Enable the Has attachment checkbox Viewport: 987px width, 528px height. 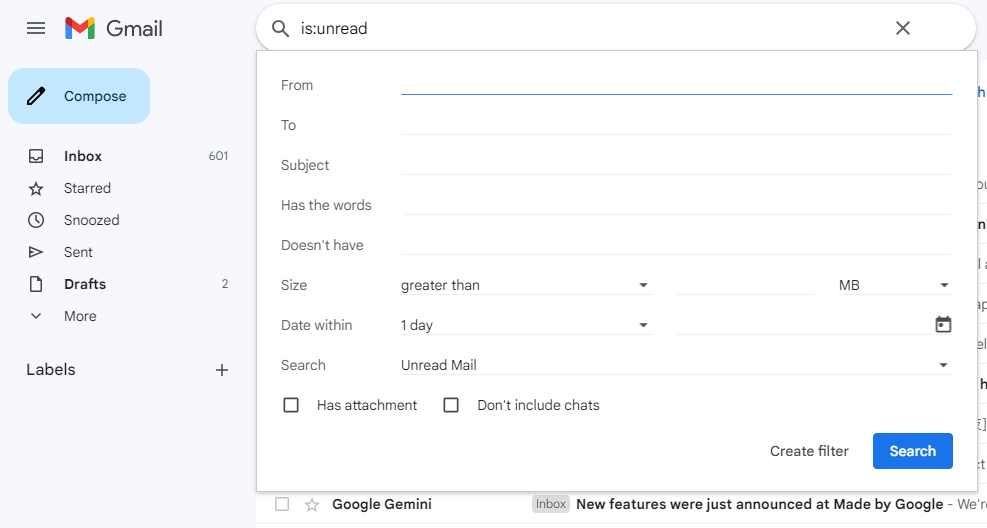pos(291,405)
